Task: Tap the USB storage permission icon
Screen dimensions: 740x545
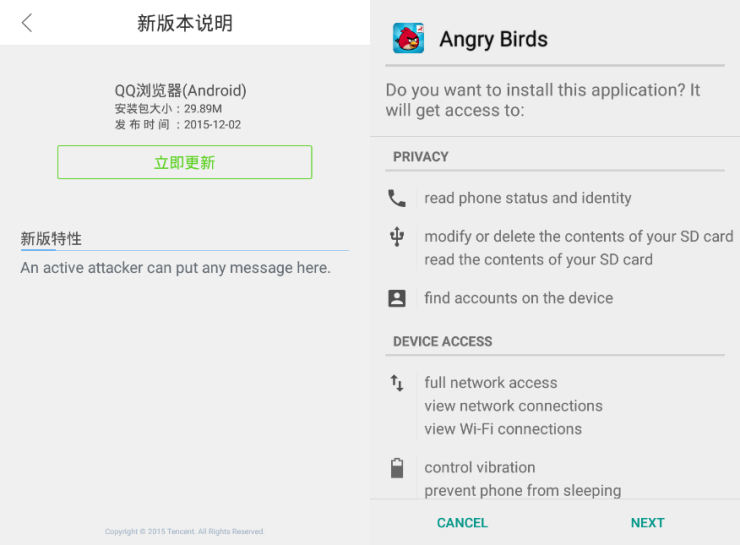Action: pyautogui.click(x=397, y=236)
